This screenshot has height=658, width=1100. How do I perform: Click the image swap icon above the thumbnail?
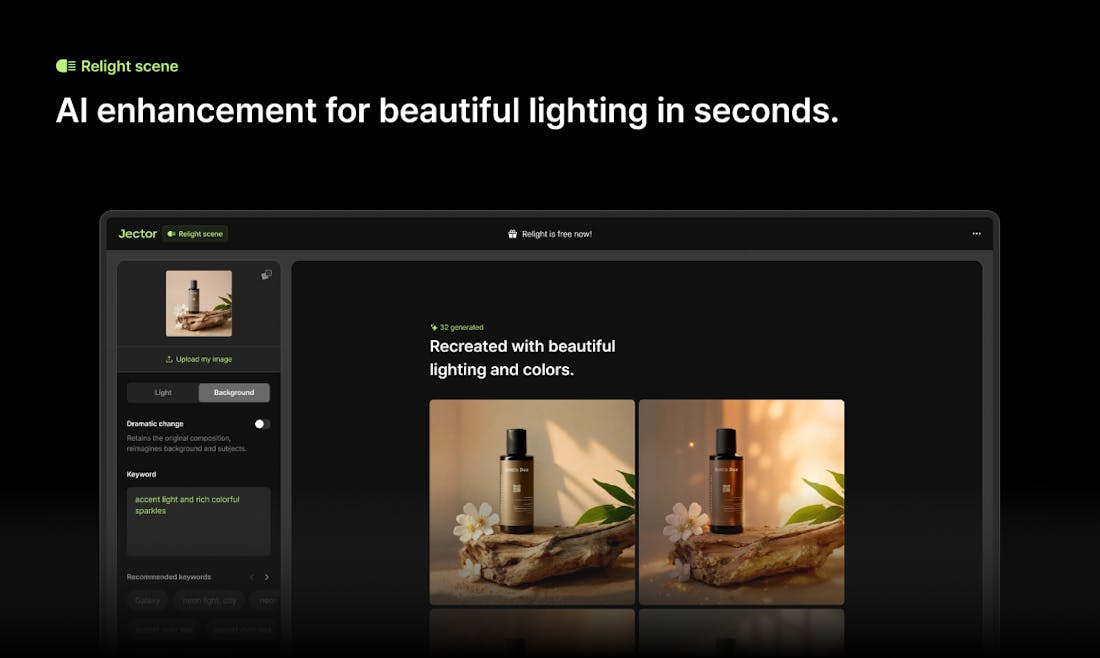pos(267,274)
